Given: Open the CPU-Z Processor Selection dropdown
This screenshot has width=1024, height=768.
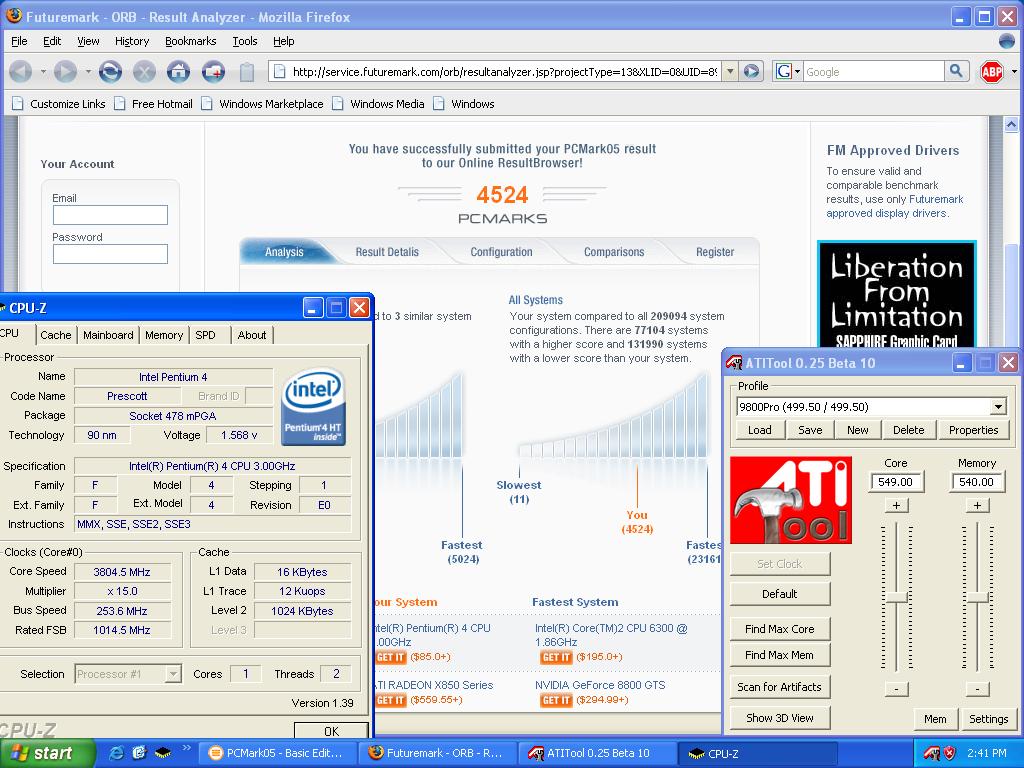Looking at the screenshot, I should pos(172,674).
